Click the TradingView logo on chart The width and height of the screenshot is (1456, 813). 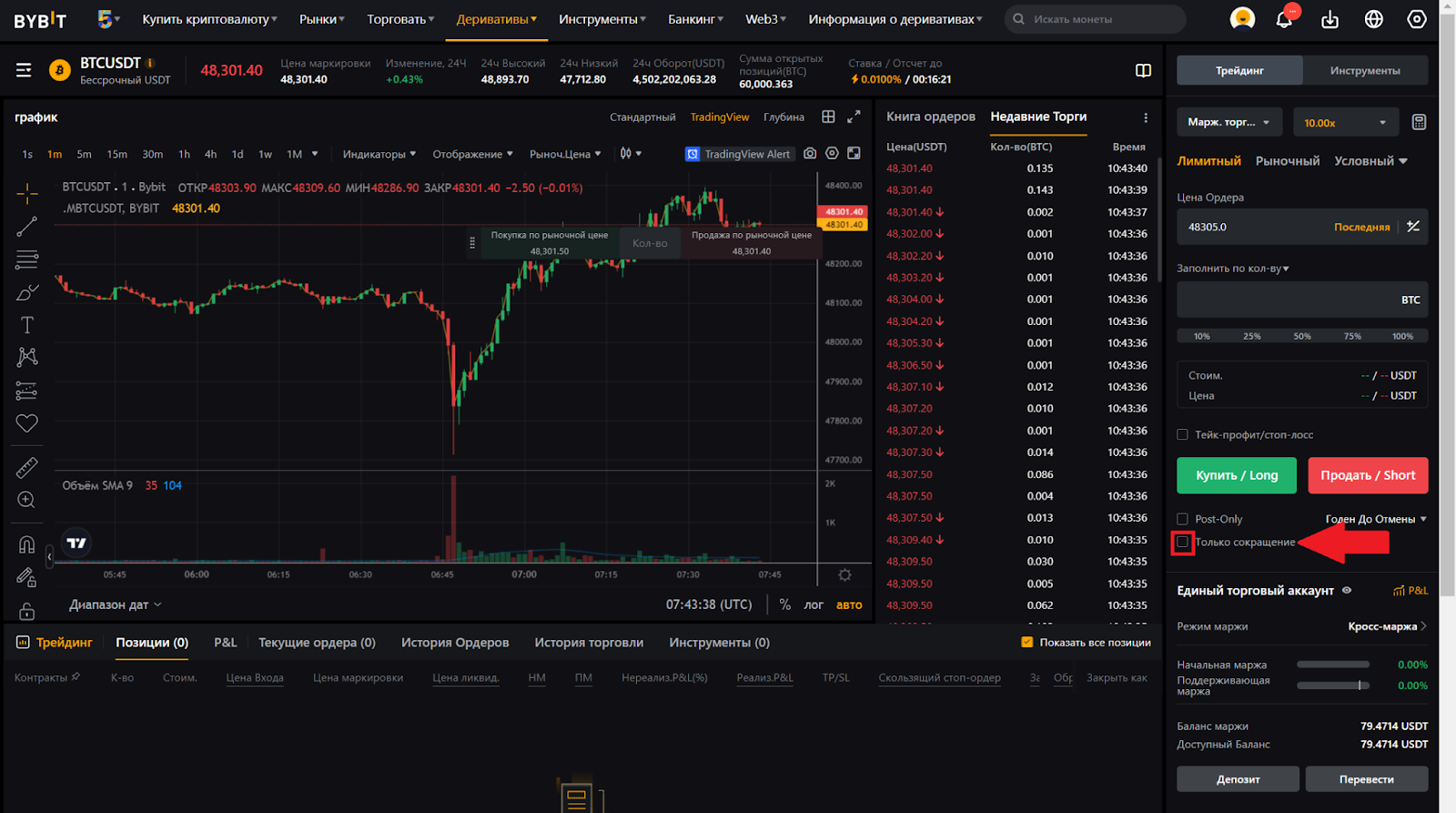pyautogui.click(x=76, y=543)
